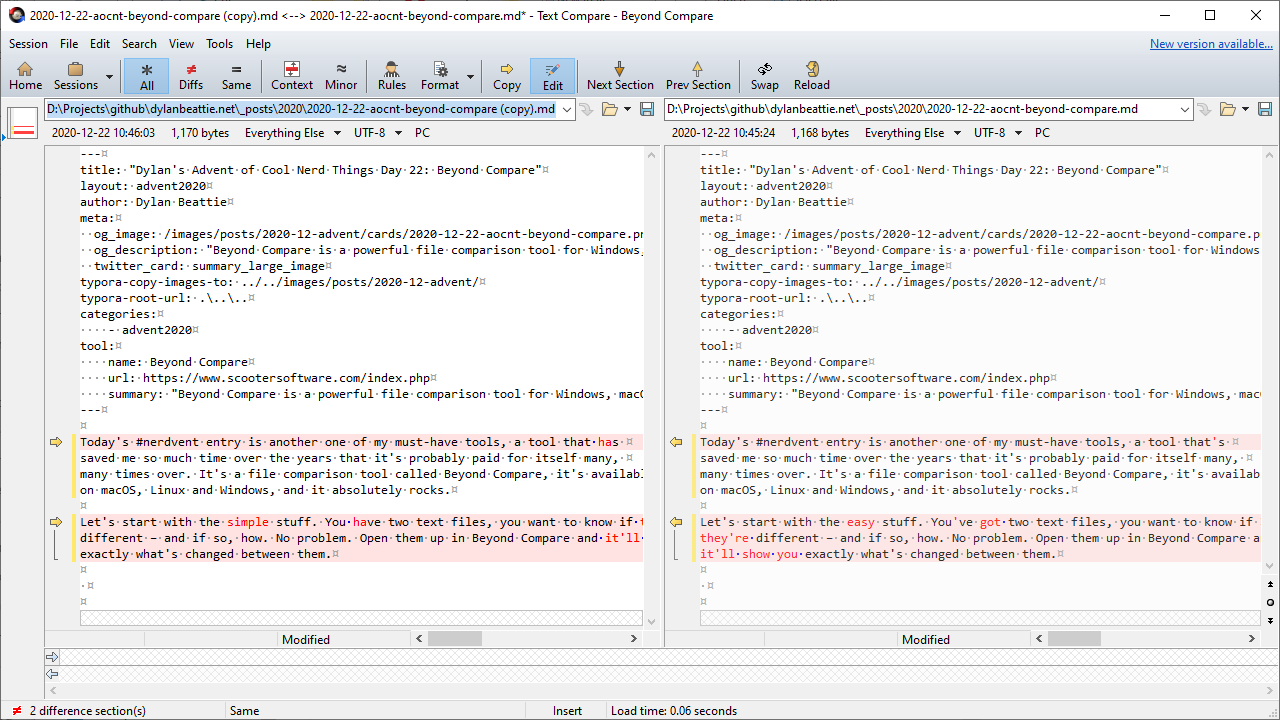Jump to Next Section
1280x720 pixels.
tap(620, 76)
